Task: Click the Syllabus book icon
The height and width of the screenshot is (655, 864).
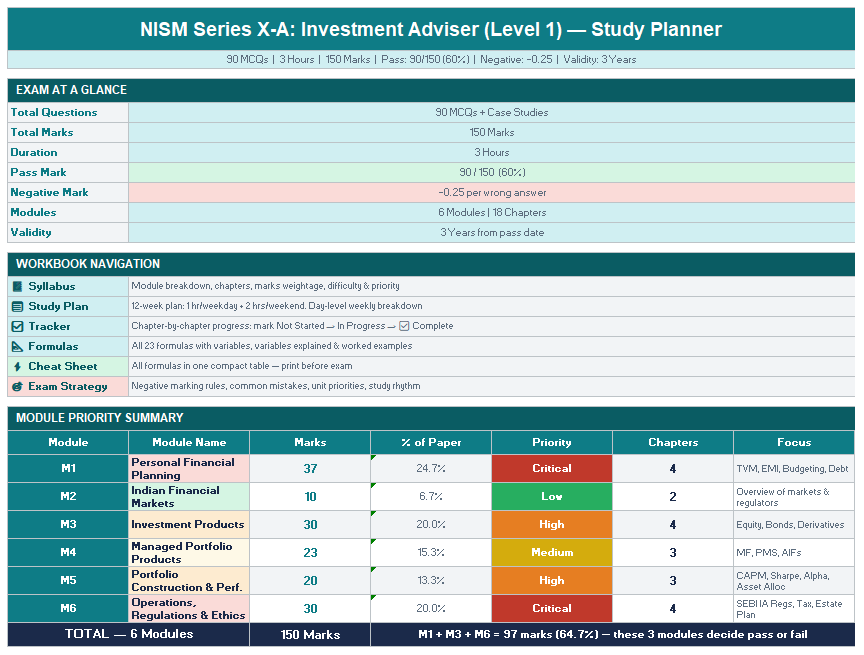Action: (18, 286)
